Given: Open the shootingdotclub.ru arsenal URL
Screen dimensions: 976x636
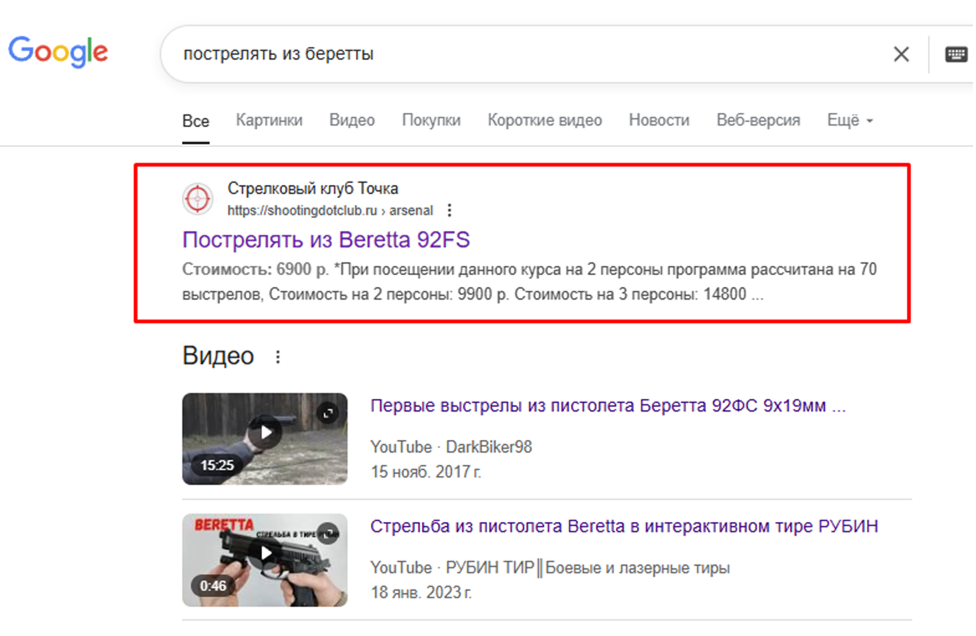Looking at the screenshot, I should tap(330, 210).
